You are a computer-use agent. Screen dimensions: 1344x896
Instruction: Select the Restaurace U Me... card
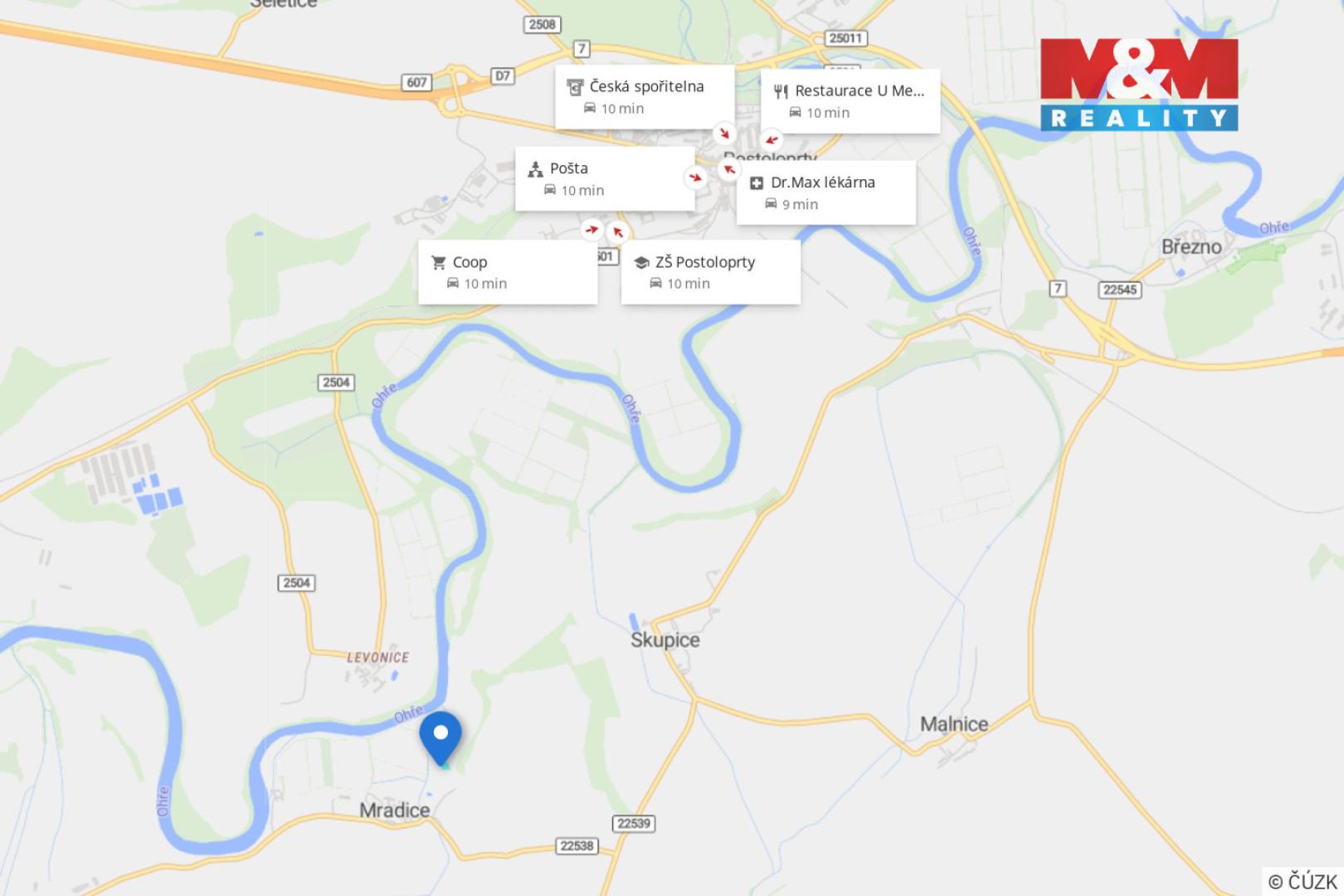pyautogui.click(x=850, y=101)
